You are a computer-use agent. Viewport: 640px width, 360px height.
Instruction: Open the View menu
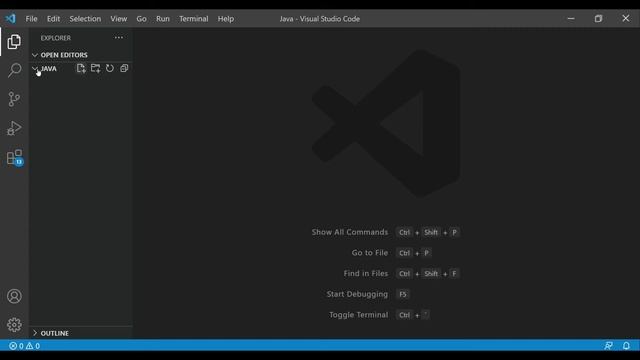tap(119, 19)
